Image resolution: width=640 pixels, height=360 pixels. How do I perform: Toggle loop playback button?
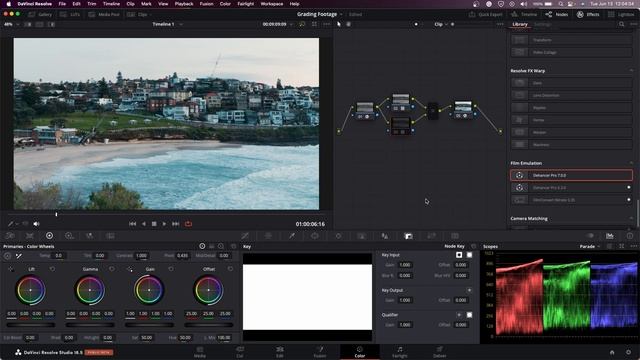(188, 224)
